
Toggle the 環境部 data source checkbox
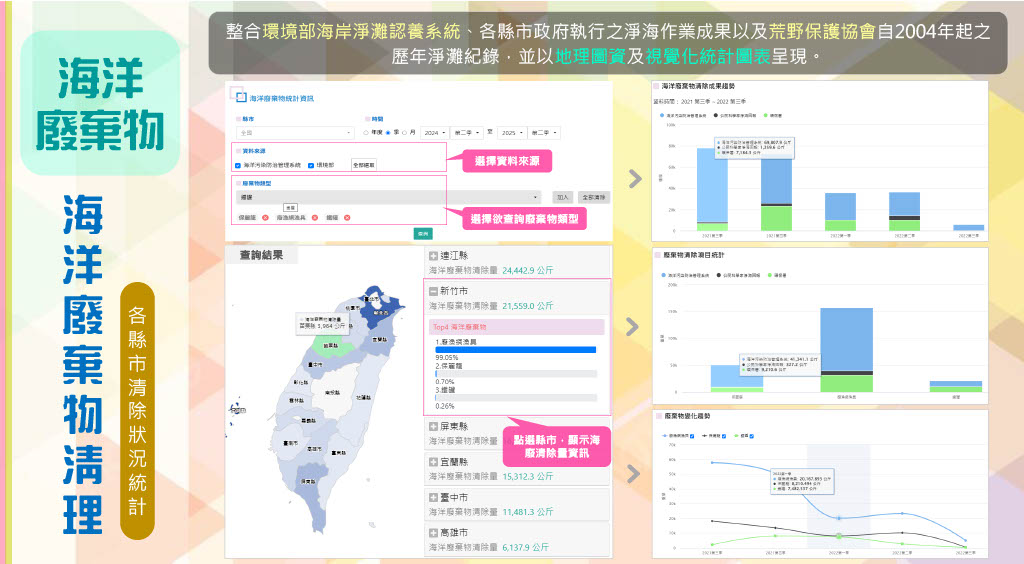311,165
